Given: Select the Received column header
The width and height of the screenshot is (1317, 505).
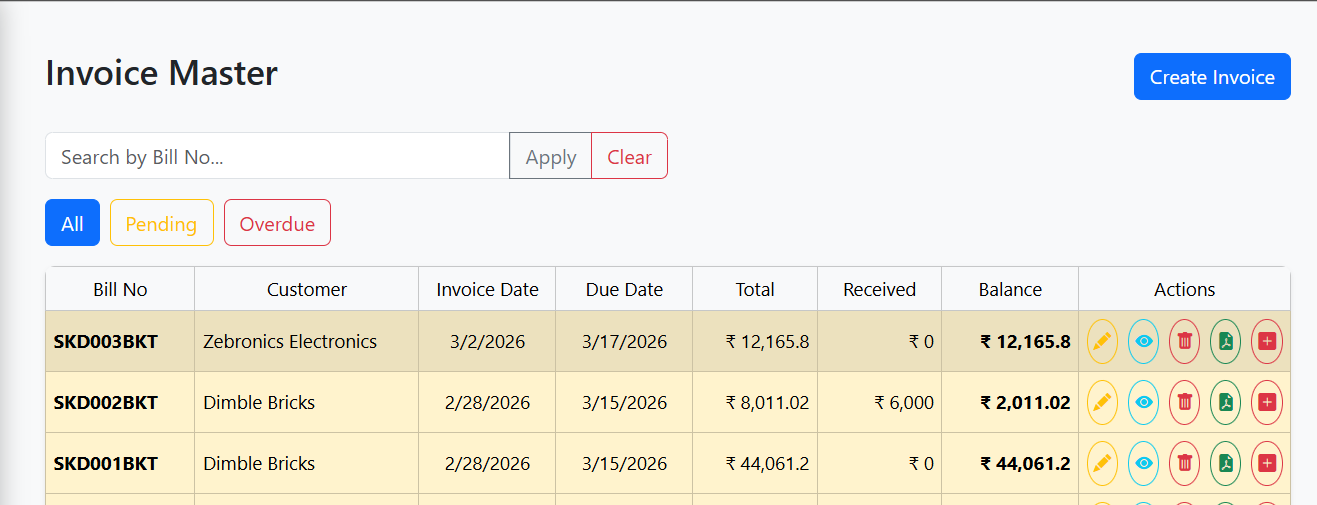Looking at the screenshot, I should pos(880,289).
